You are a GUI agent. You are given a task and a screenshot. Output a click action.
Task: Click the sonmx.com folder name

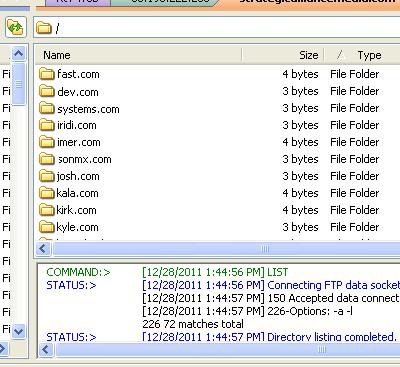[85, 159]
